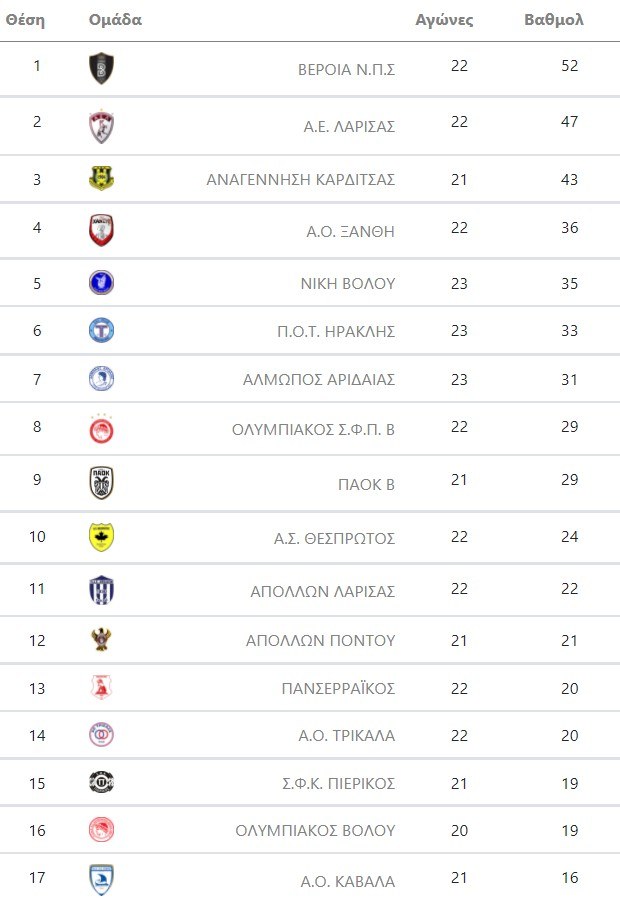Click the ΑΝΑΓΕΝΝΗΣΗ ΚΑΡΔΙΤΣΑΣ yellow crest
The image size is (620, 905).
[x=101, y=180]
